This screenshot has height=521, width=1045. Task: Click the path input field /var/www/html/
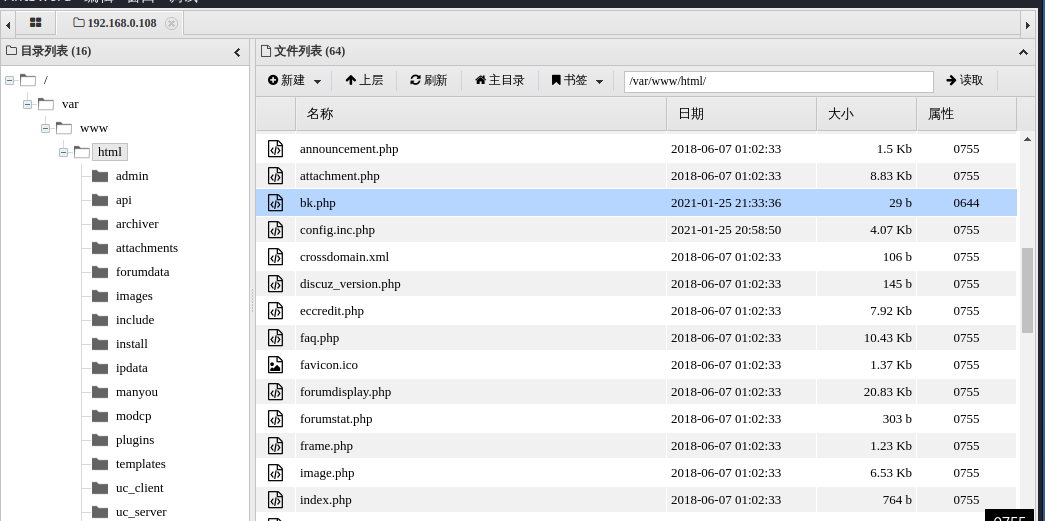[x=778, y=81]
